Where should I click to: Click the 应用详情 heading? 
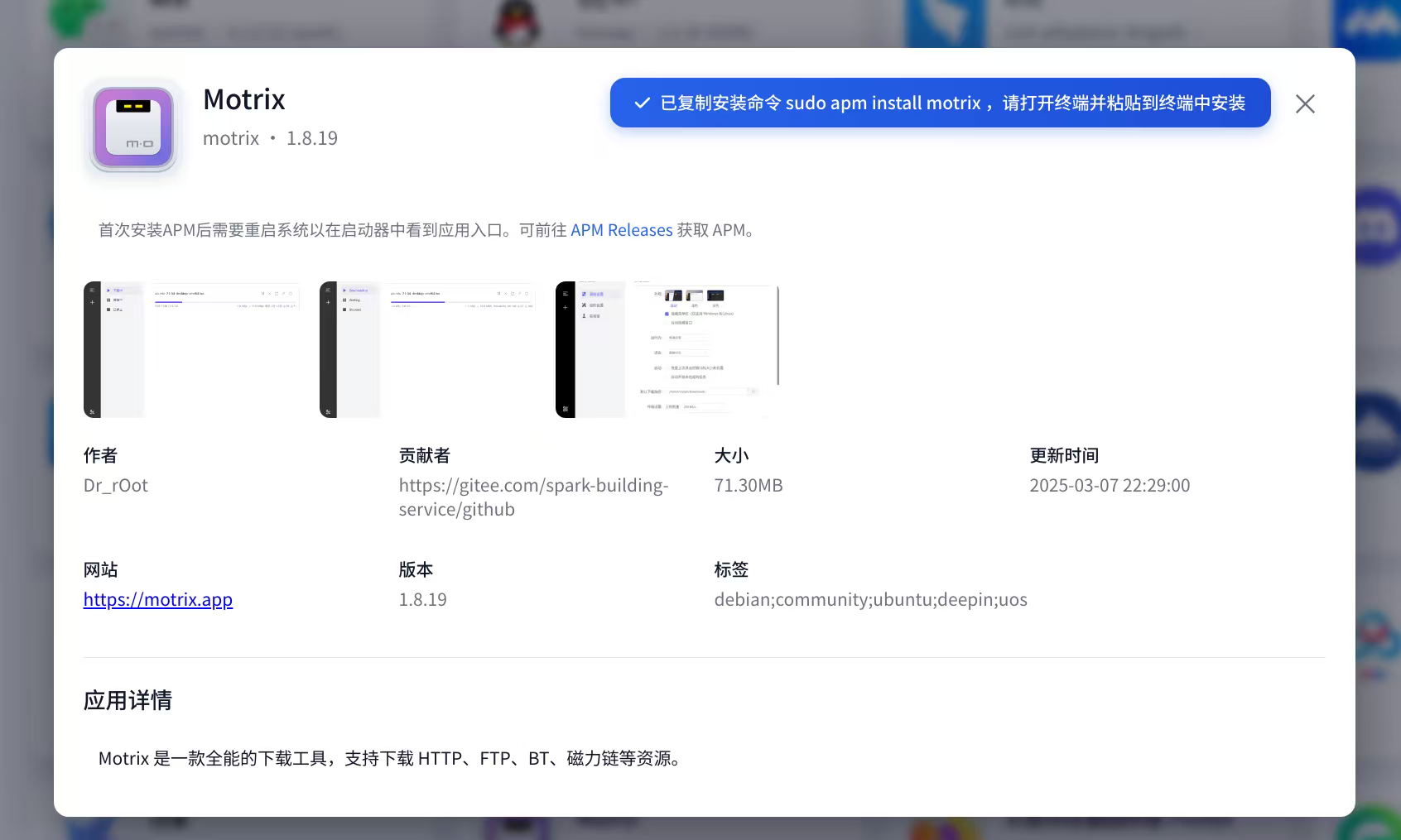(128, 700)
